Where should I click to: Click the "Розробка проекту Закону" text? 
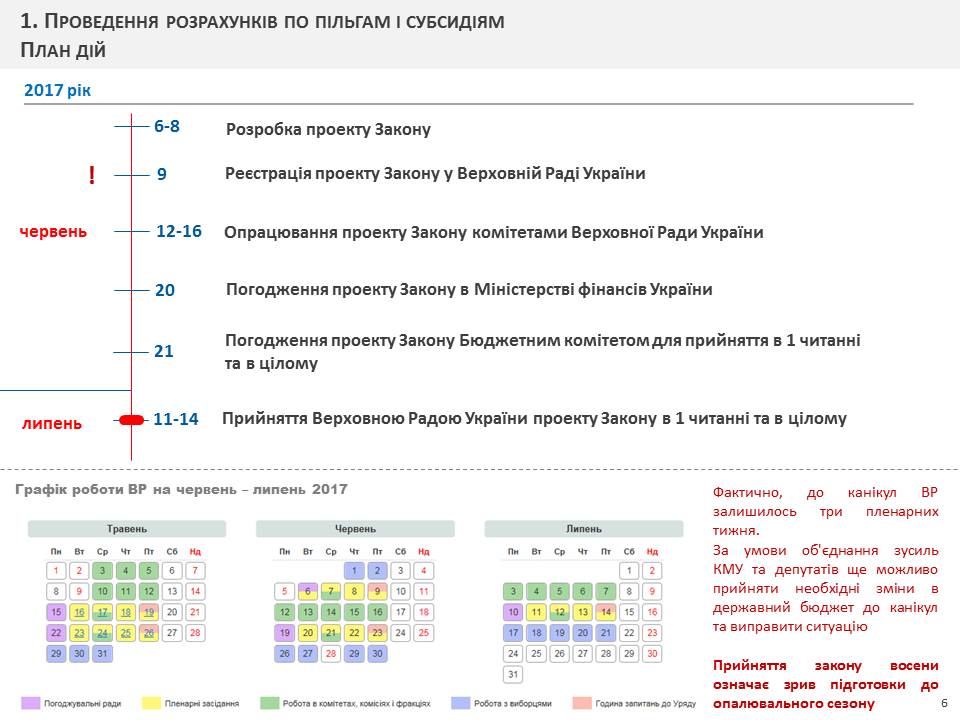coord(328,129)
